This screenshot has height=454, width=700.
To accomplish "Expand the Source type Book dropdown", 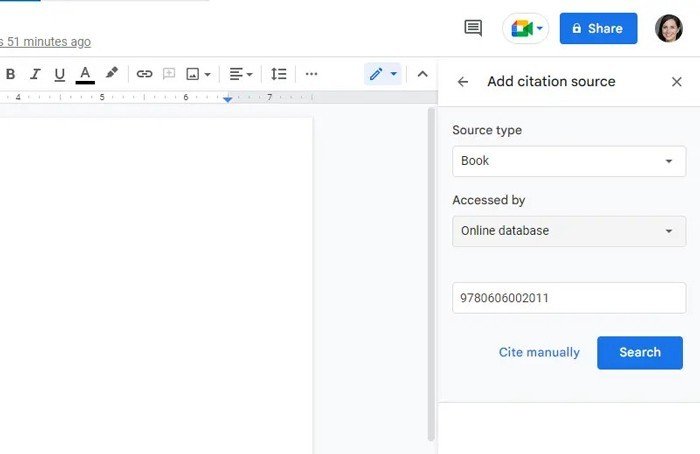I will coord(568,161).
